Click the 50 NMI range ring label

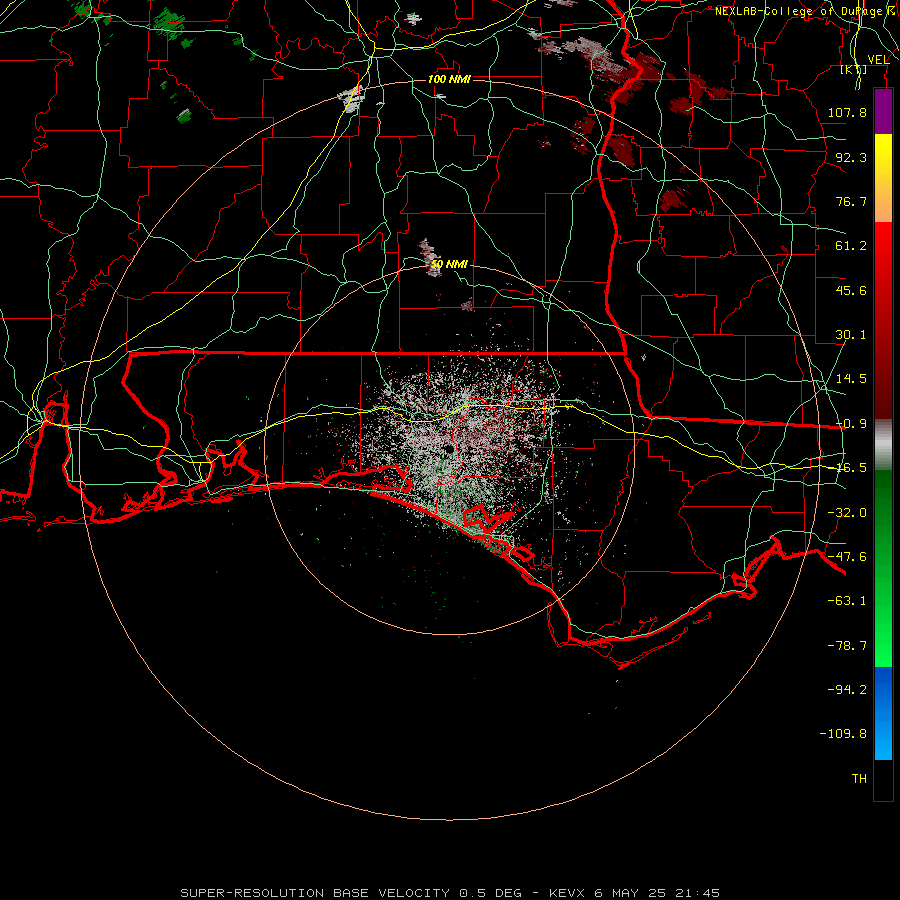449,264
